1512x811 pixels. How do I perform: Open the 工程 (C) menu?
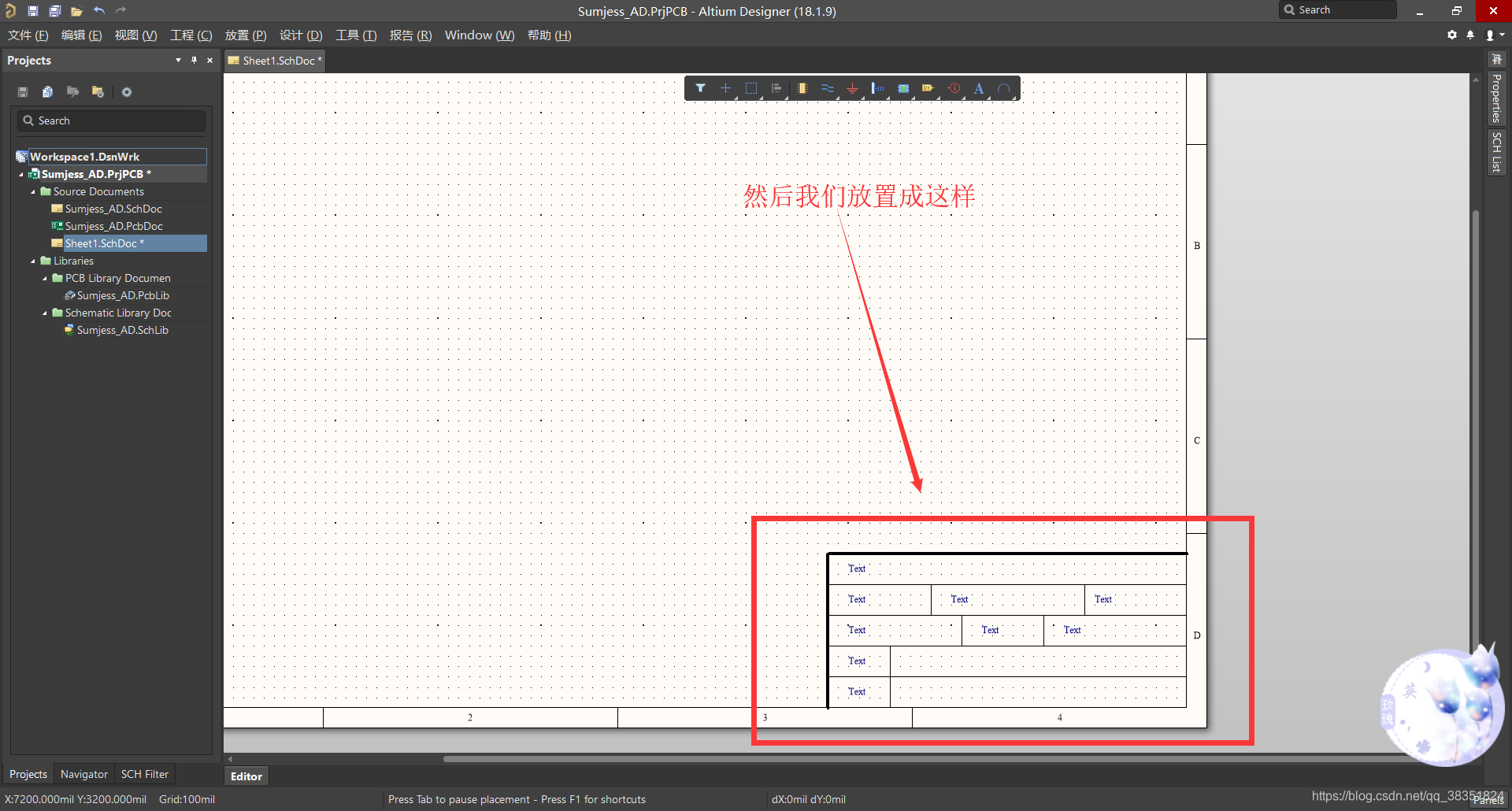[191, 35]
